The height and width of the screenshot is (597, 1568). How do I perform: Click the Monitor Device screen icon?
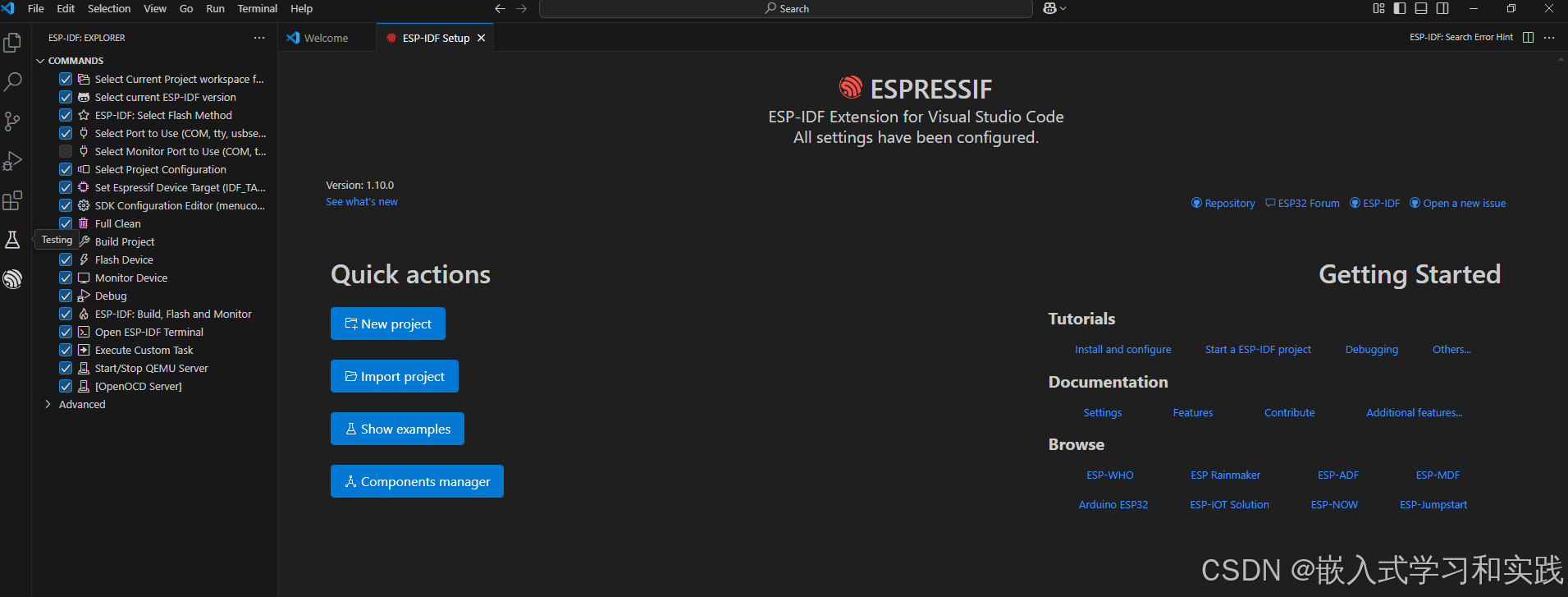point(84,278)
